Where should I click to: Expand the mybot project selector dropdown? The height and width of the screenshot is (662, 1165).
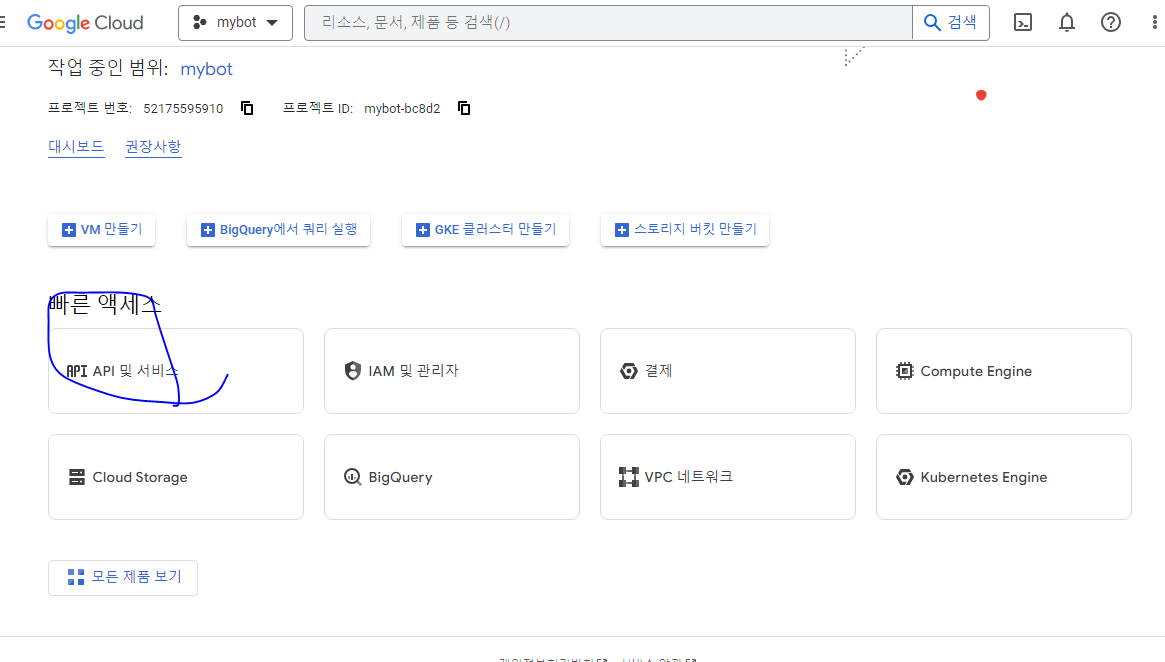[x=236, y=23]
